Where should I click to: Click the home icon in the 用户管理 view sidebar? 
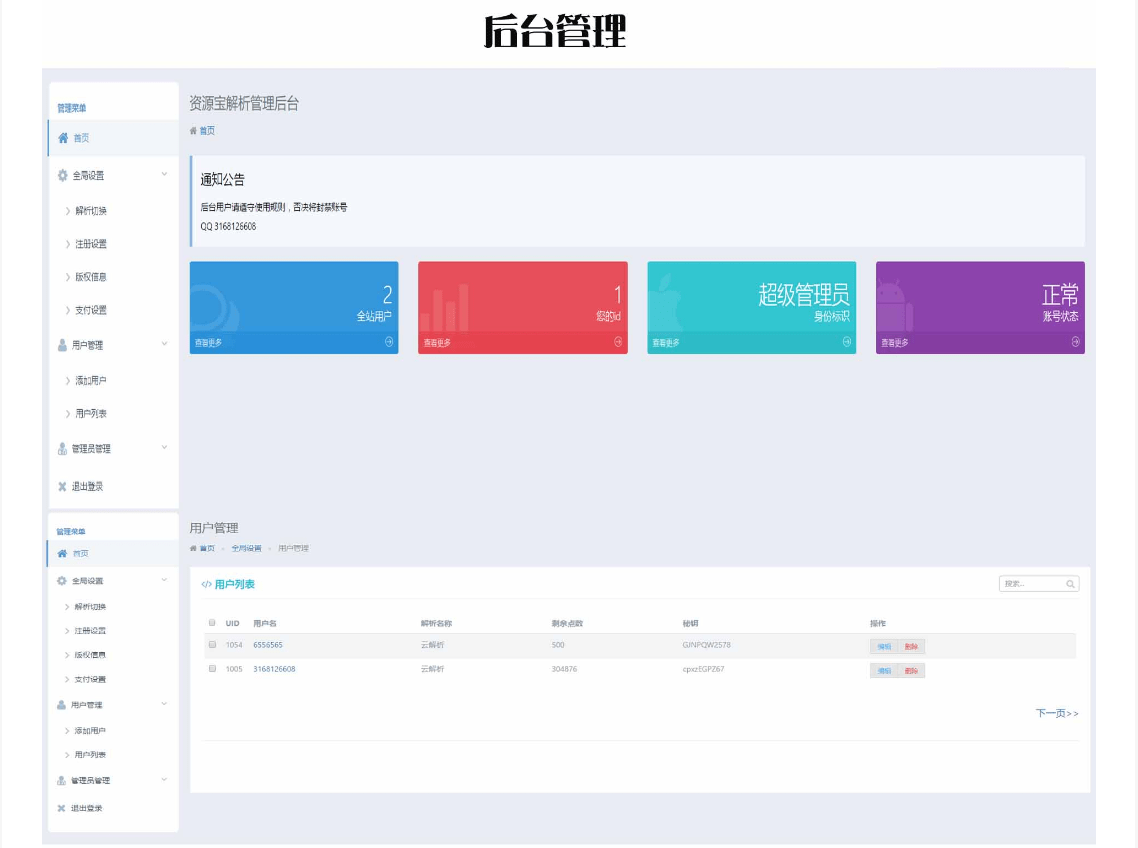point(62,553)
